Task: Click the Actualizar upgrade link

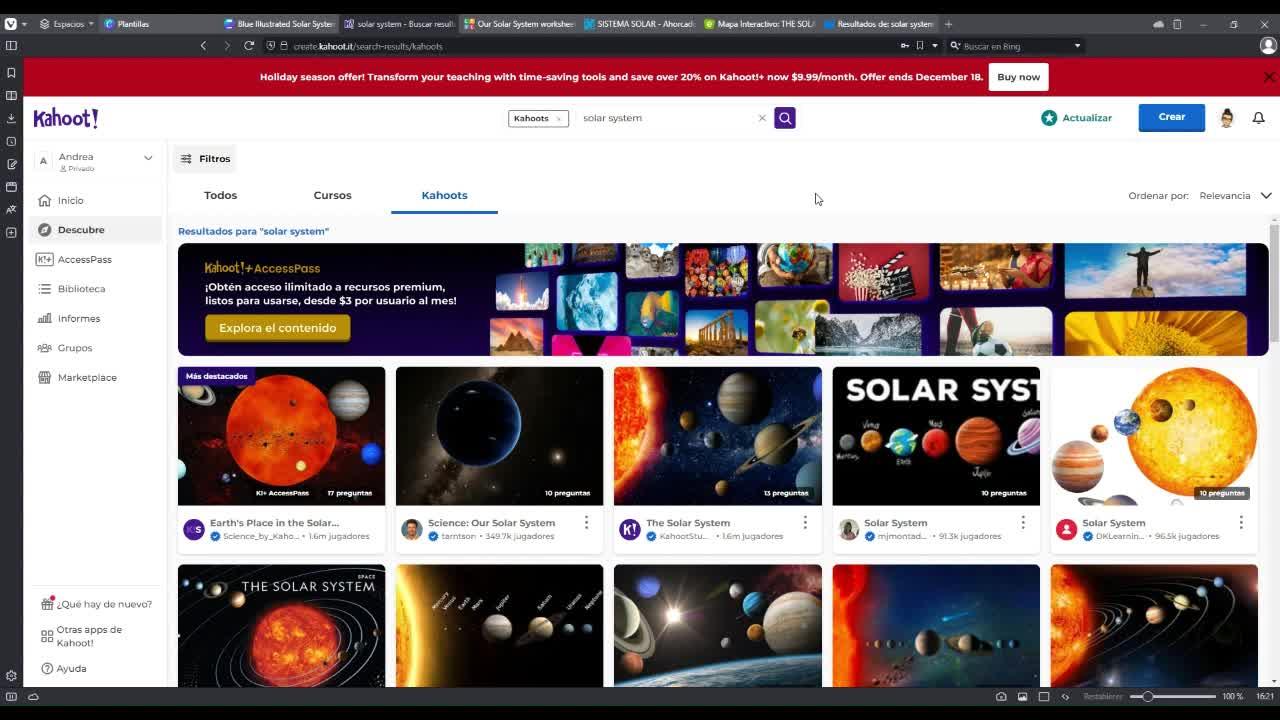Action: tap(1076, 118)
